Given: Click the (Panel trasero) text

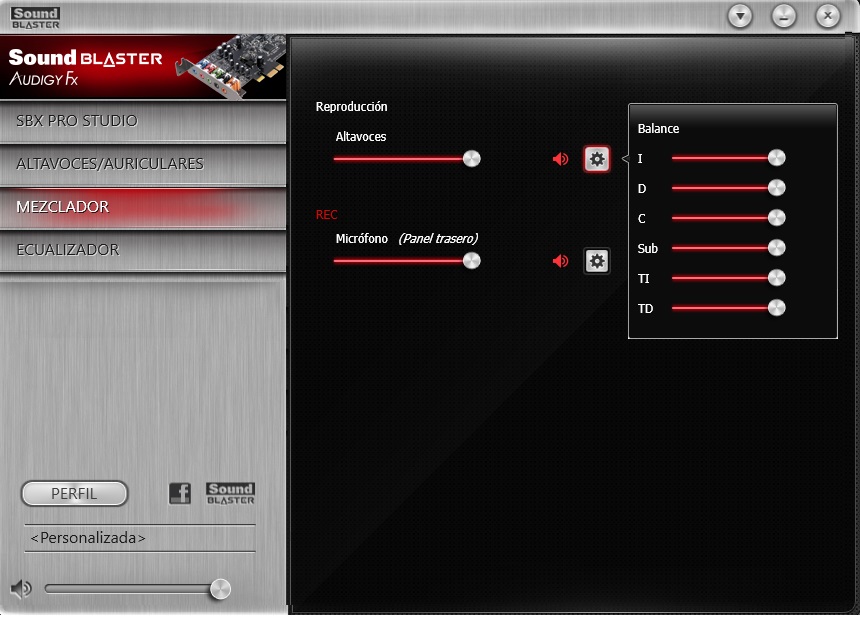Looking at the screenshot, I should (438, 239).
